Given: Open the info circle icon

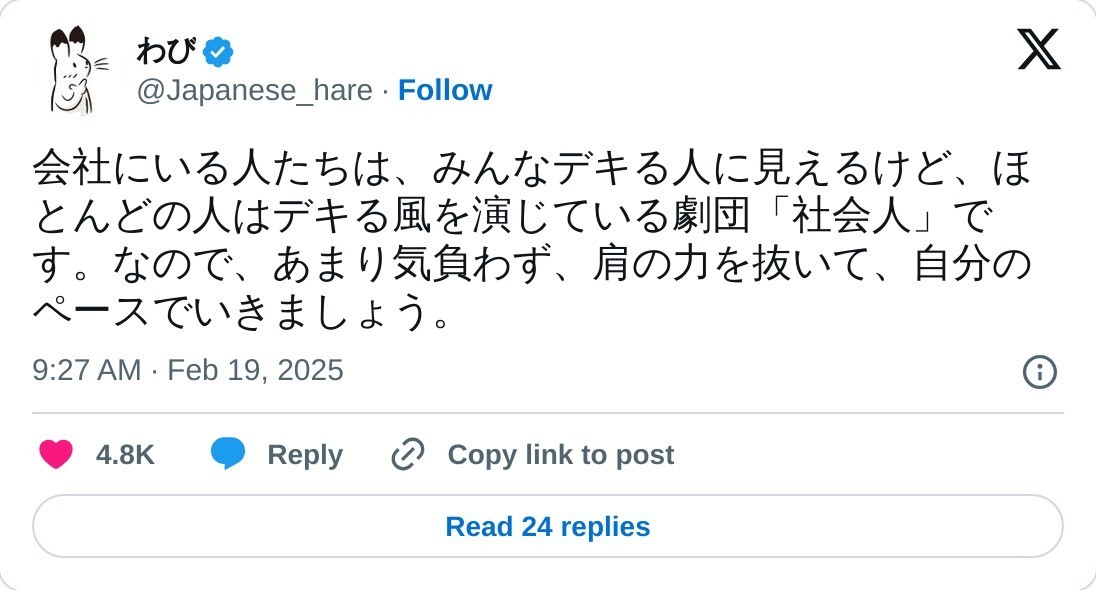Looking at the screenshot, I should click(x=1039, y=372).
